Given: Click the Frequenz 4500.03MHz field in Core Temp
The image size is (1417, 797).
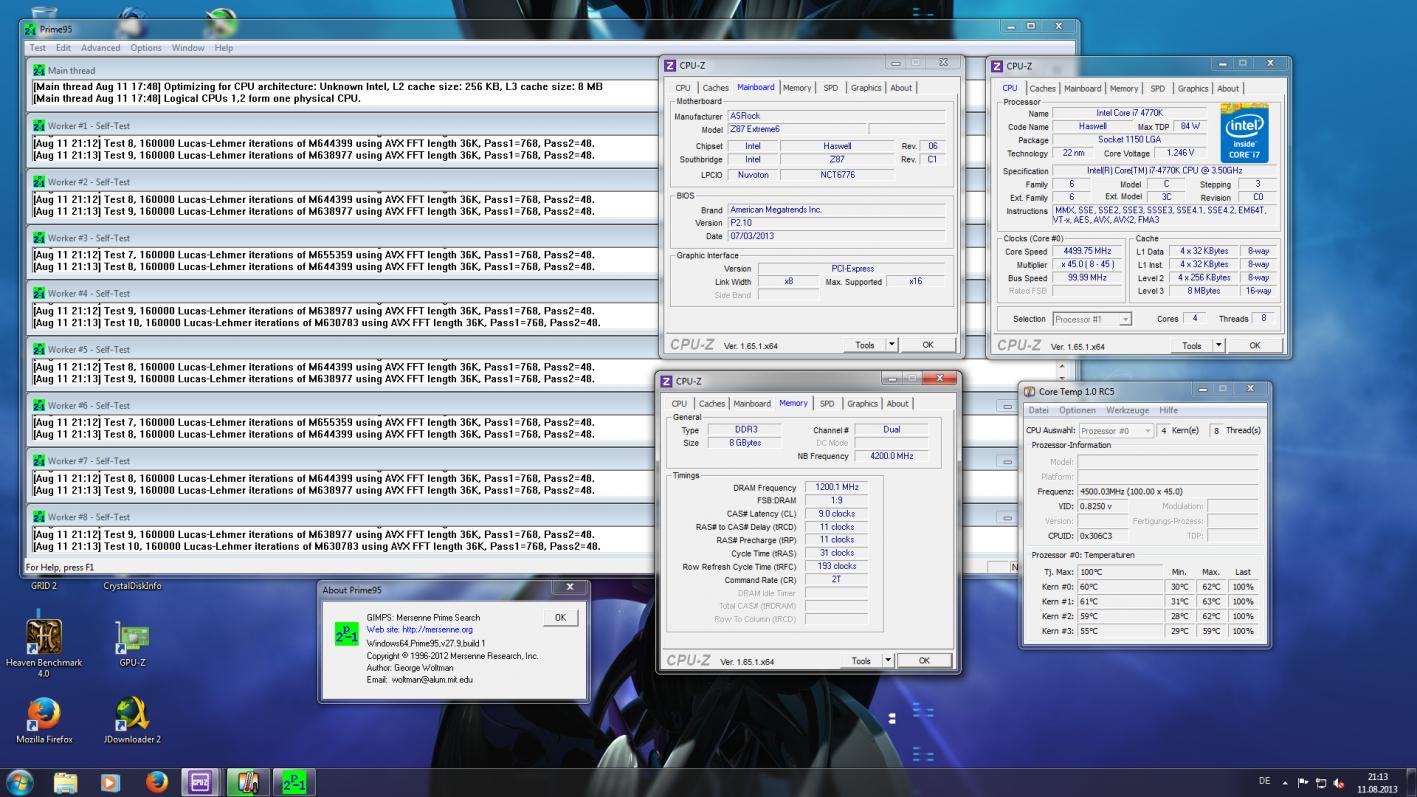Looking at the screenshot, I should tap(1168, 492).
